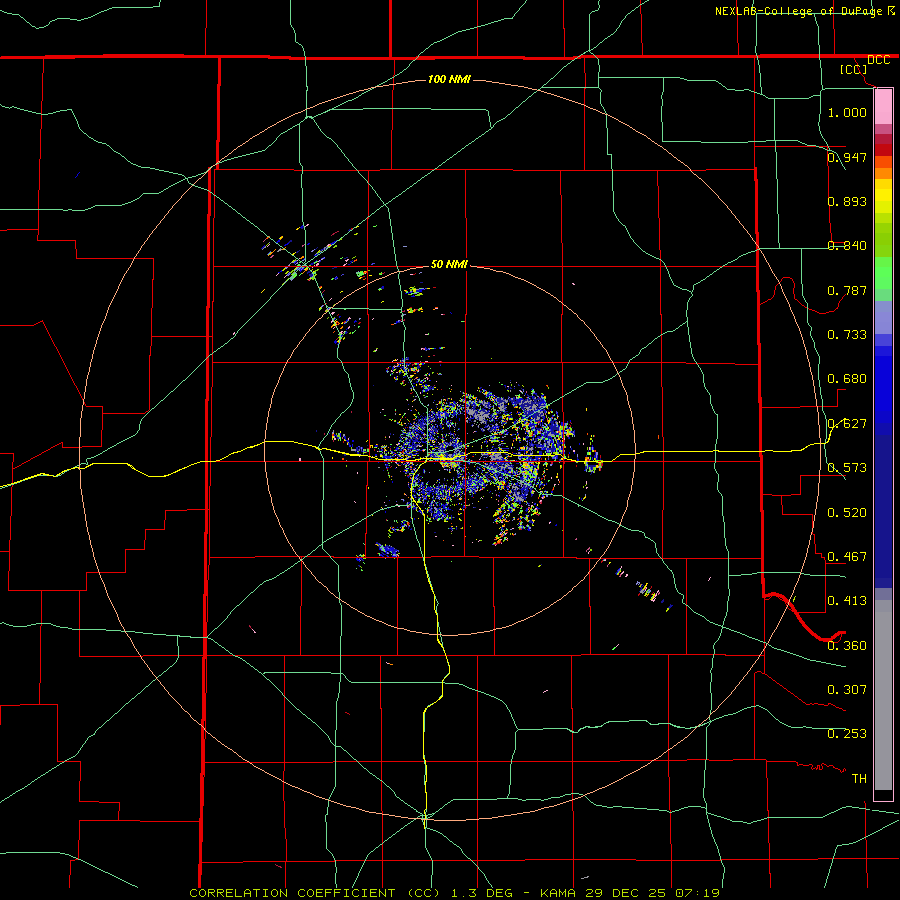Click the CORRELATION COEFFICIENT (CC) caption text

click(x=315, y=893)
